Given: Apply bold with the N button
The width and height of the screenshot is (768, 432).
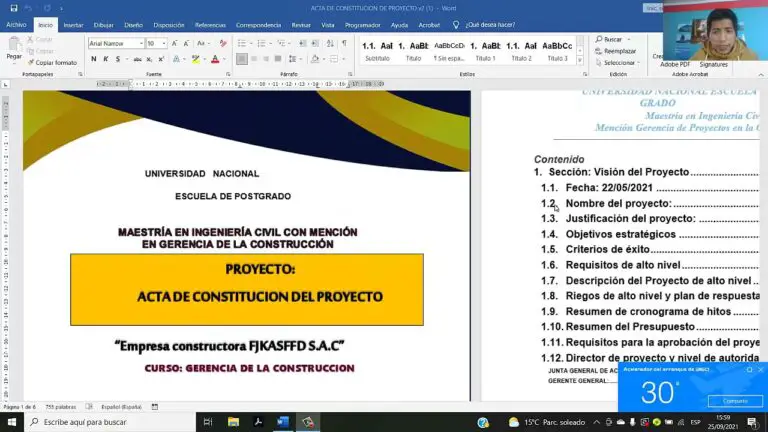Looking at the screenshot, I should [93, 59].
